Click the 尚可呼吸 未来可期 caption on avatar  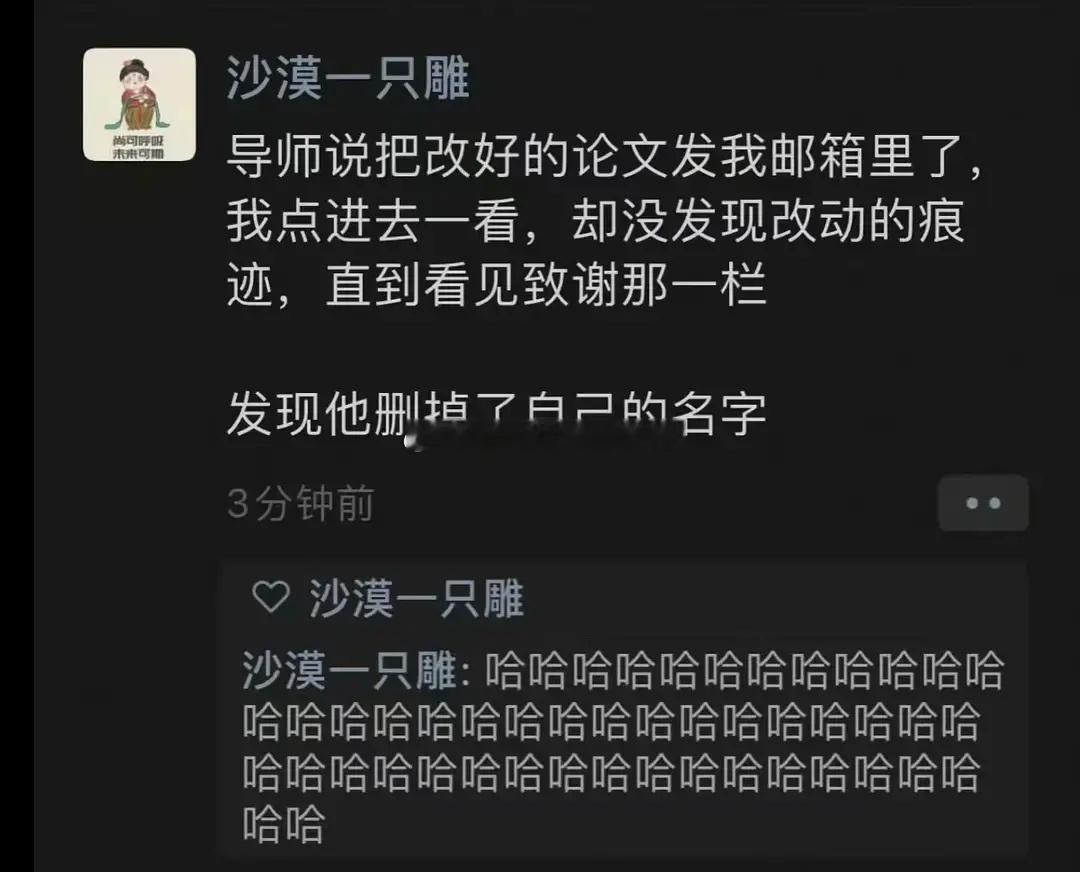(x=138, y=147)
